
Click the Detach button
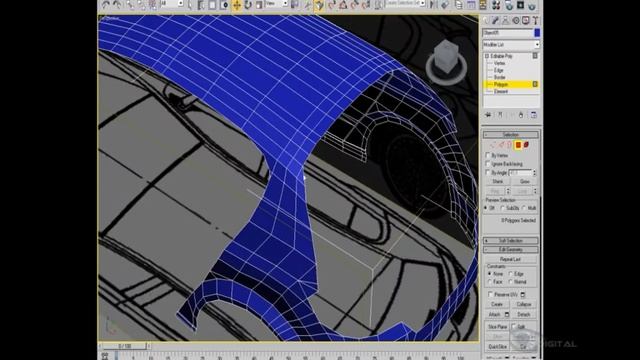pyautogui.click(x=524, y=315)
